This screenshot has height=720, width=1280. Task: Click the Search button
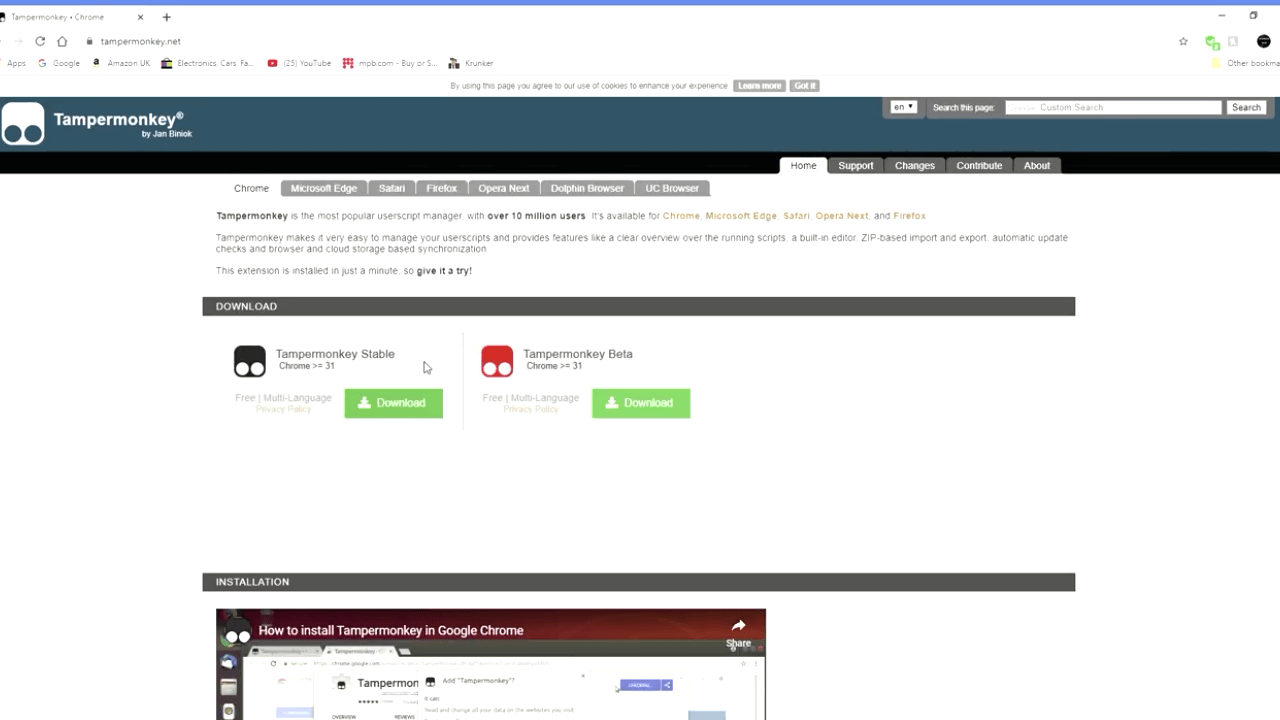pyautogui.click(x=1246, y=107)
